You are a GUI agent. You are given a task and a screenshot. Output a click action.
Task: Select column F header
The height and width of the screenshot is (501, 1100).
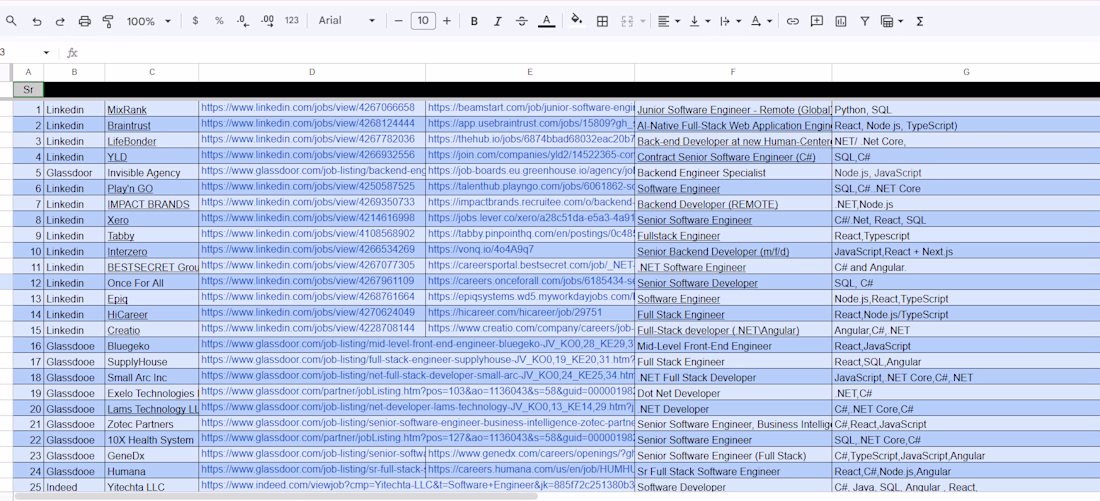point(733,72)
